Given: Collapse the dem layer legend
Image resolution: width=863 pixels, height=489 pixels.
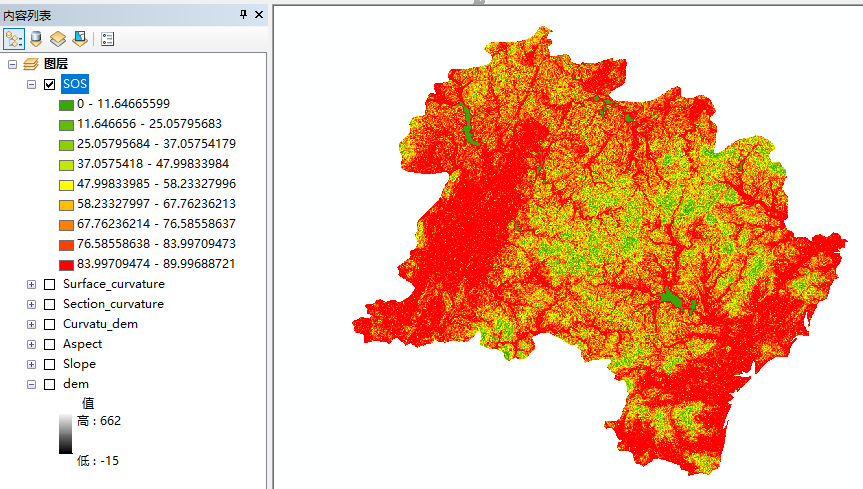Looking at the screenshot, I should coord(31,384).
